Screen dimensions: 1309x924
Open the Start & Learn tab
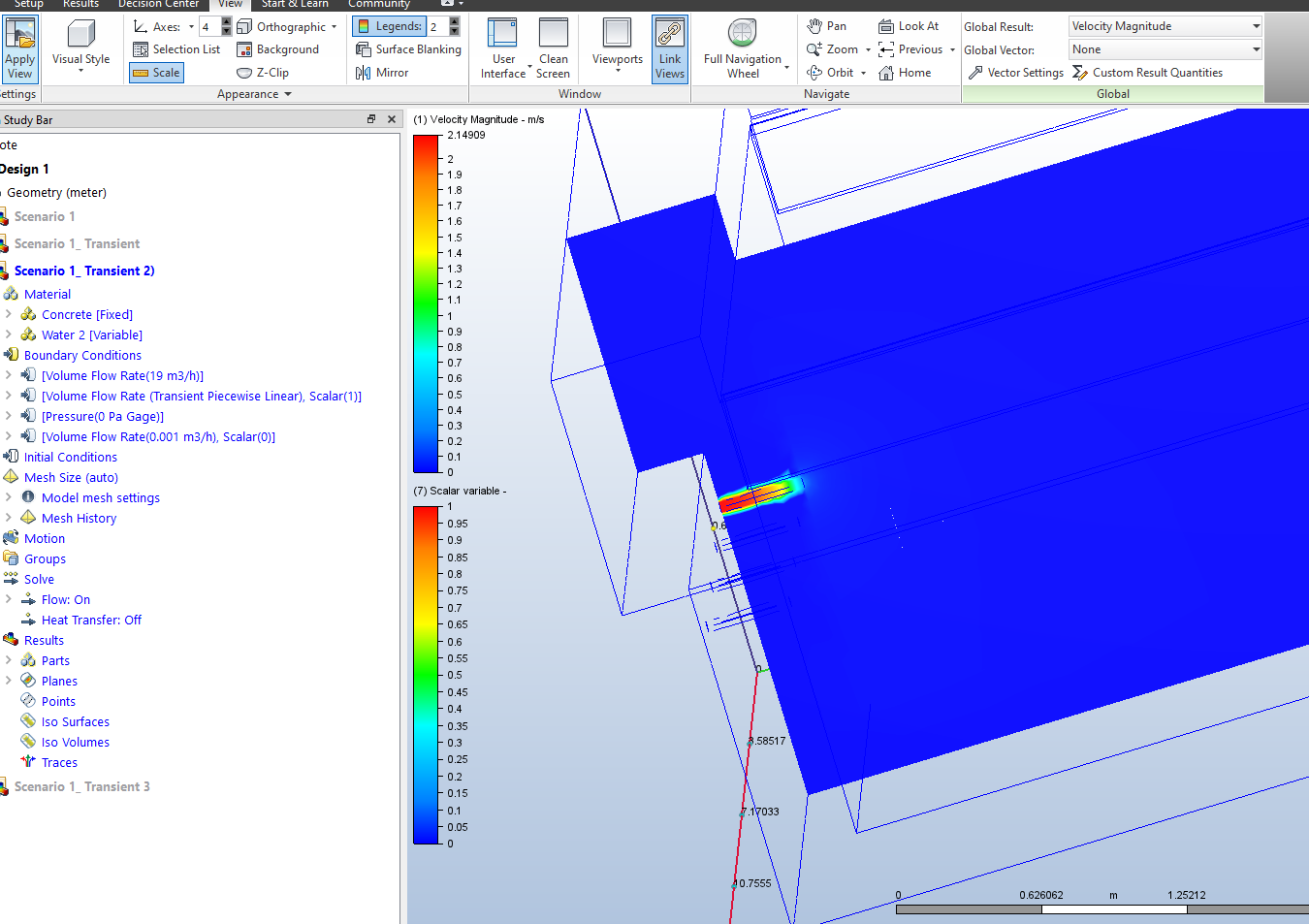pyautogui.click(x=295, y=4)
